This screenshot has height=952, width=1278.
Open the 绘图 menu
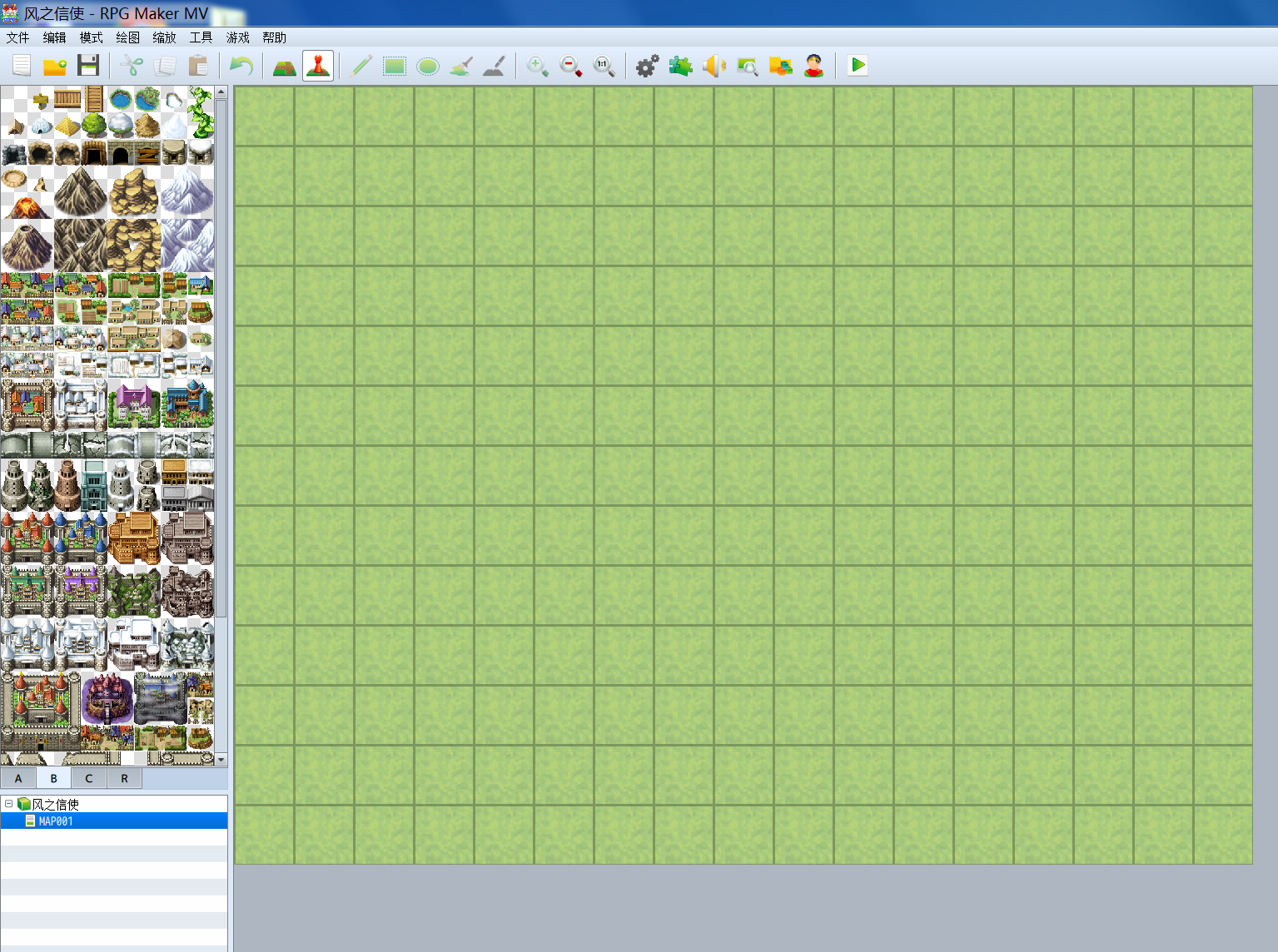coord(127,37)
